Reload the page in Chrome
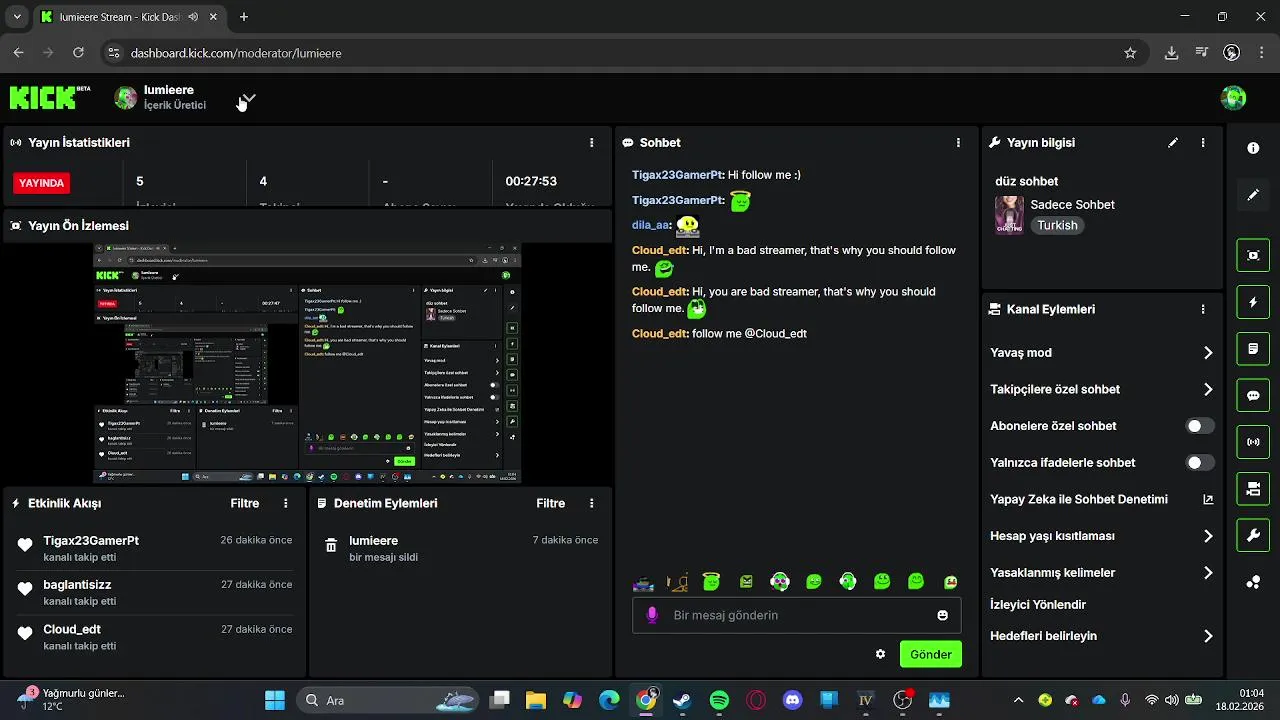The width and height of the screenshot is (1280, 720). (x=78, y=53)
